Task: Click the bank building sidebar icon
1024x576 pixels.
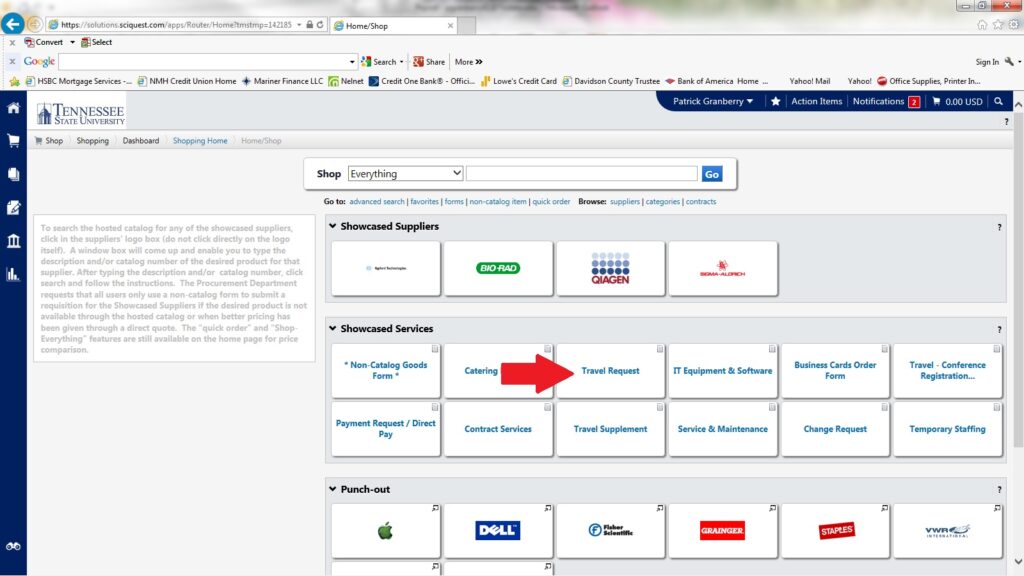Action: click(13, 241)
